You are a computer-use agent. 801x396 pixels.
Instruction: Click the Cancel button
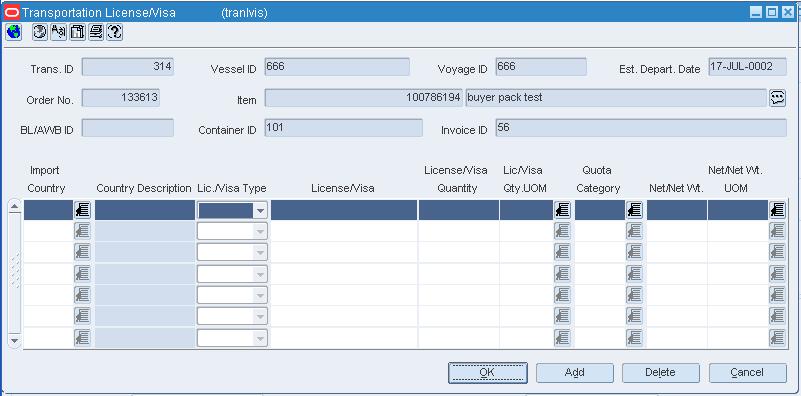coord(747,372)
